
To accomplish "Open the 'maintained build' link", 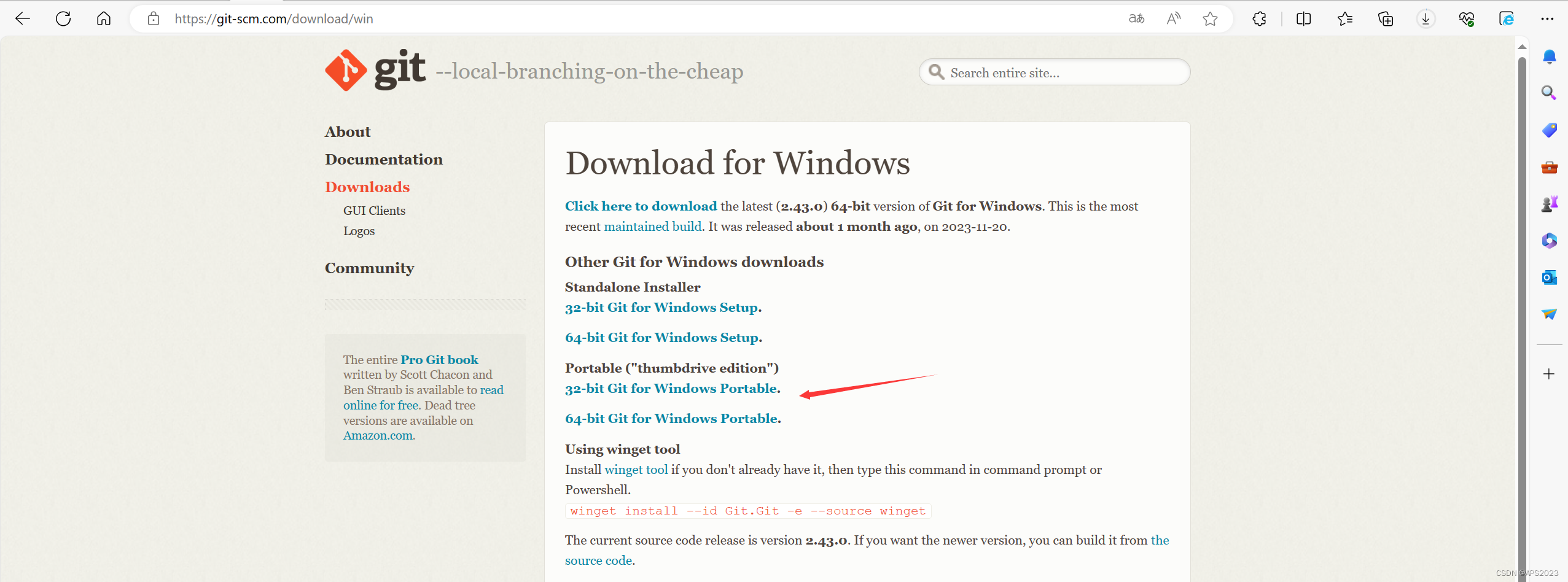I will [652, 226].
